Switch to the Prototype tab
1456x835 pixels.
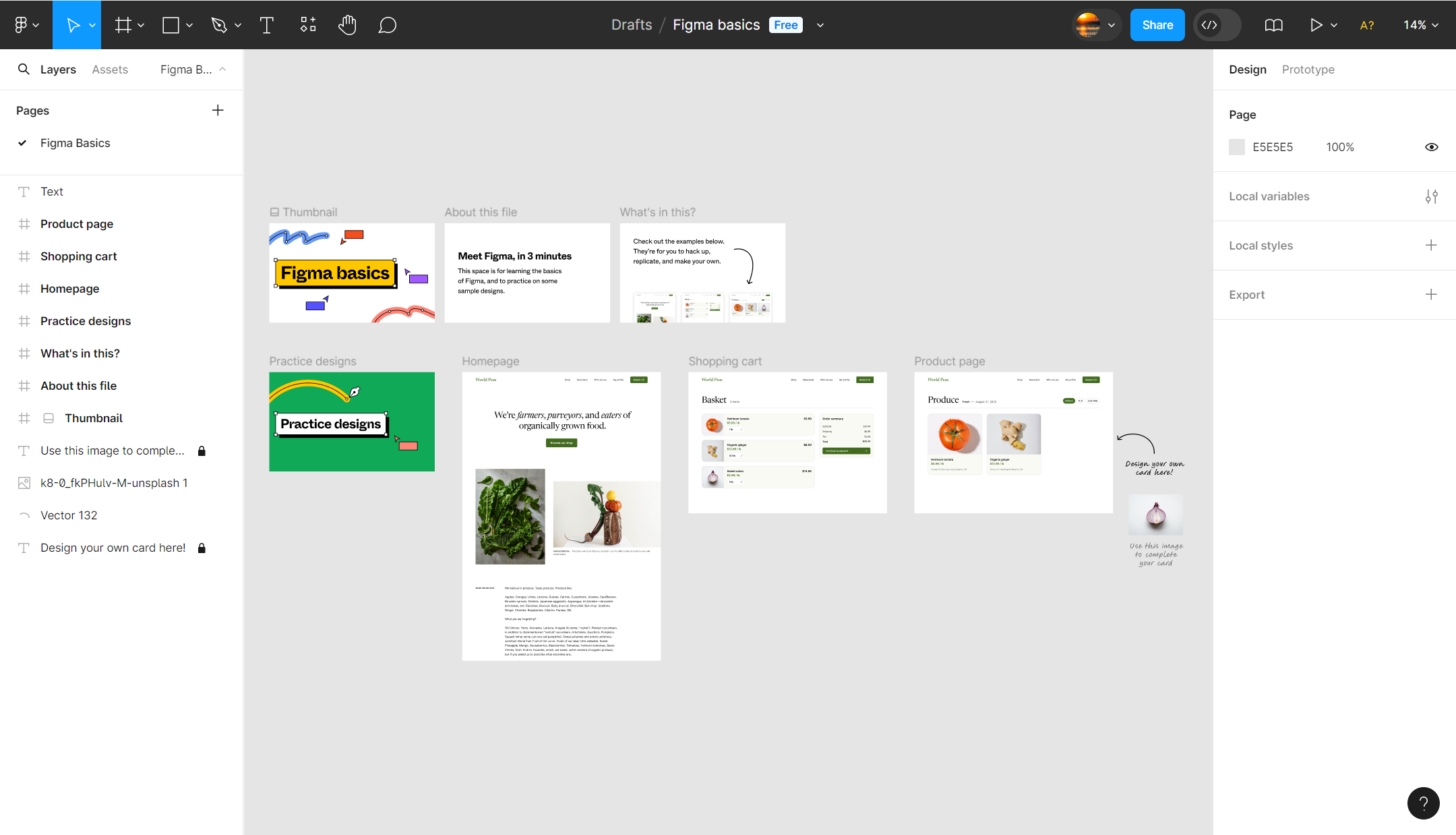point(1308,69)
